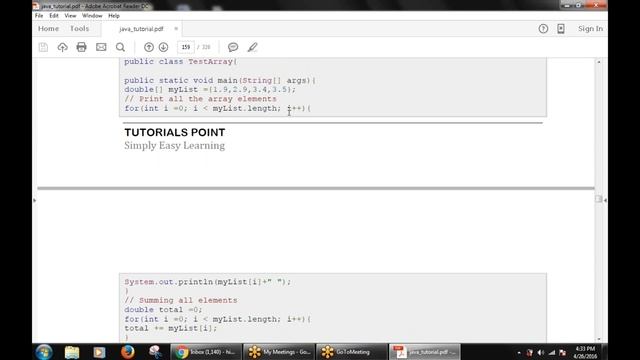Viewport: 640px width, 360px height.
Task: Add a comment with the speech bubble icon
Action: click(x=233, y=47)
